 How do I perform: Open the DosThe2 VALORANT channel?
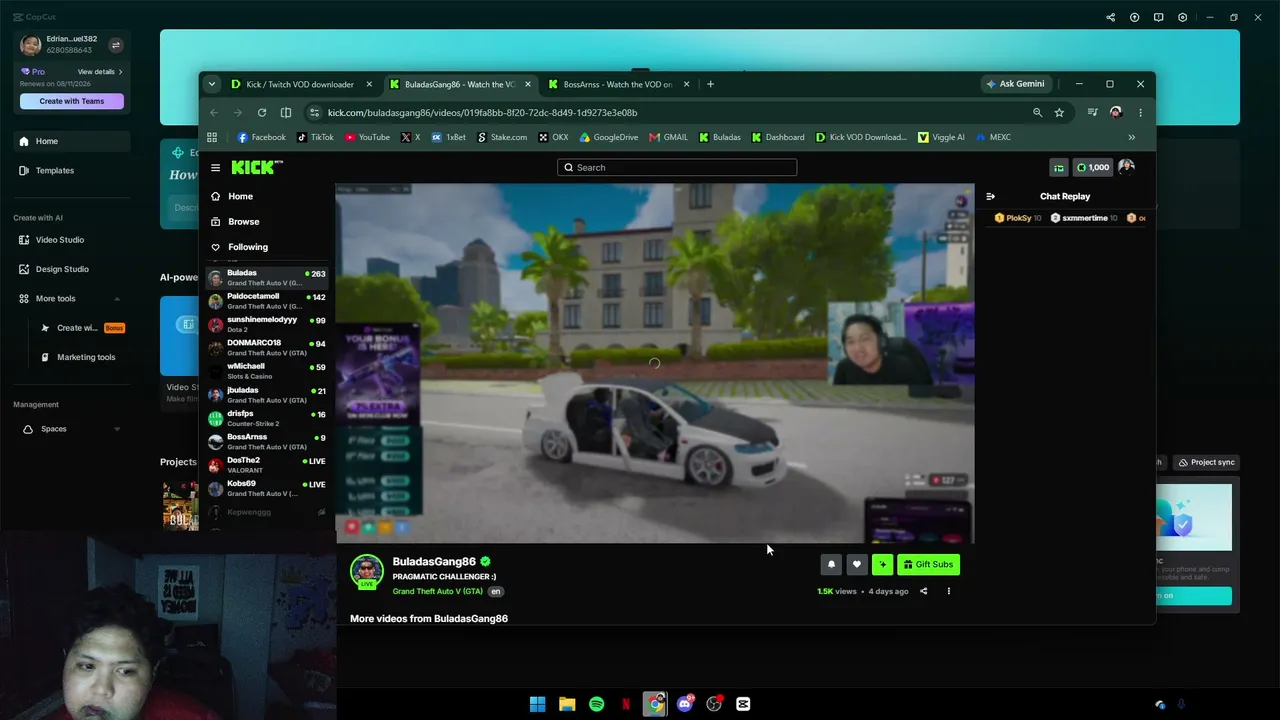pos(266,465)
